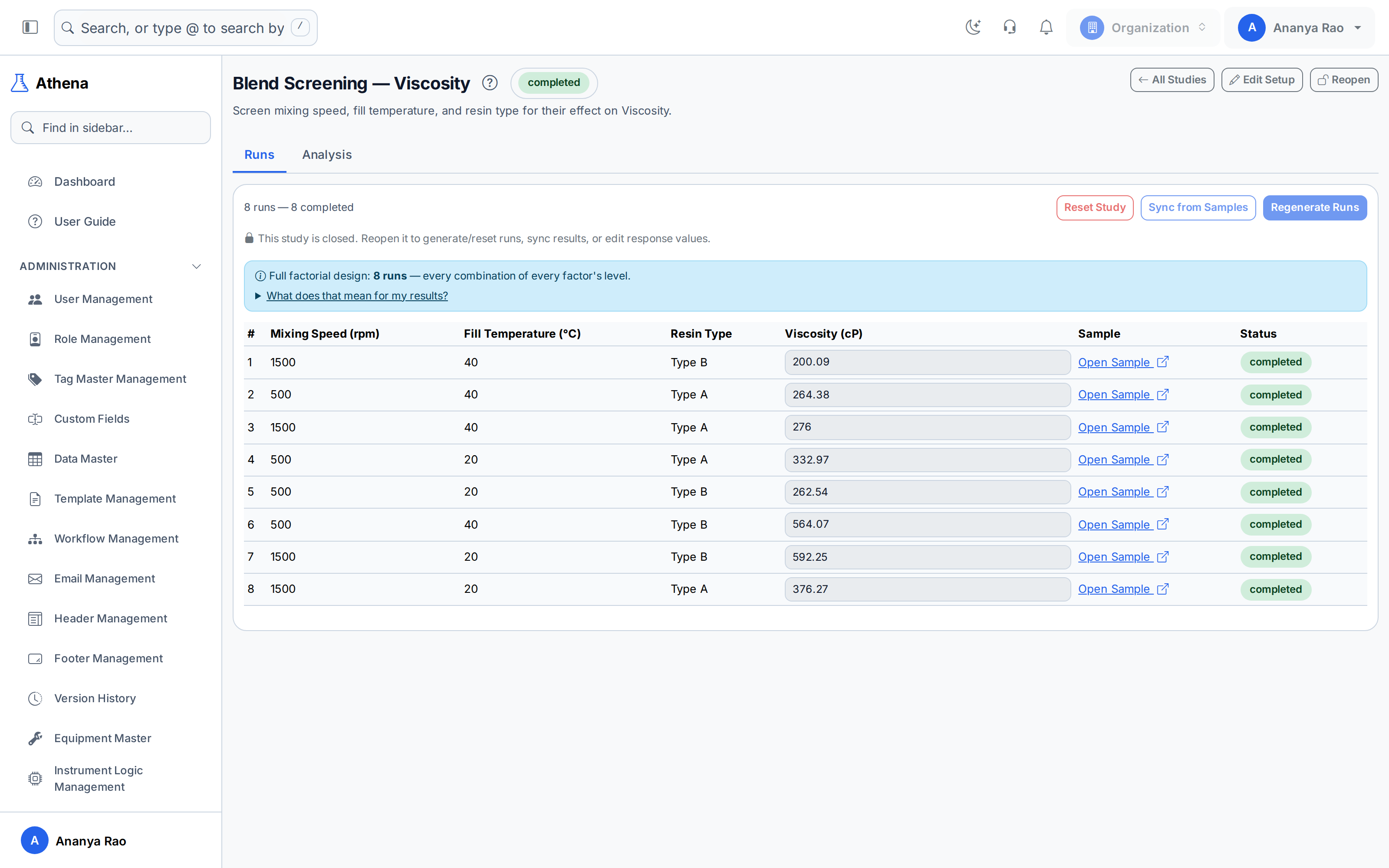The image size is (1389, 868).
Task: Open Sample link for run 1
Action: [x=1123, y=362]
